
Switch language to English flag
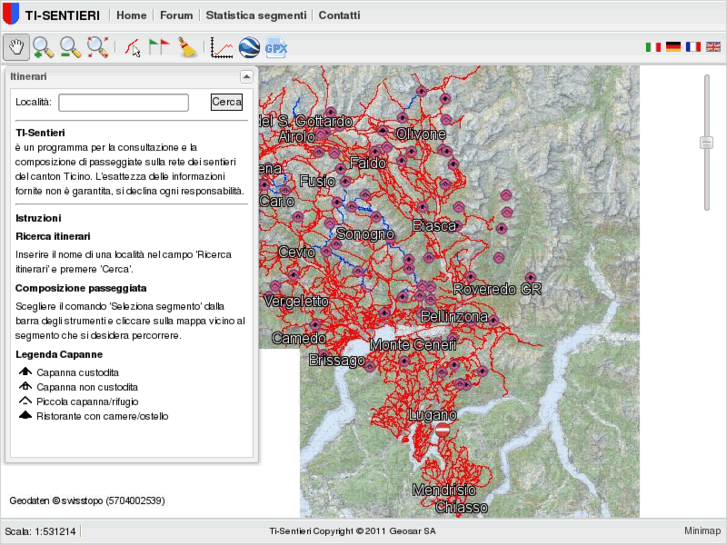click(713, 47)
